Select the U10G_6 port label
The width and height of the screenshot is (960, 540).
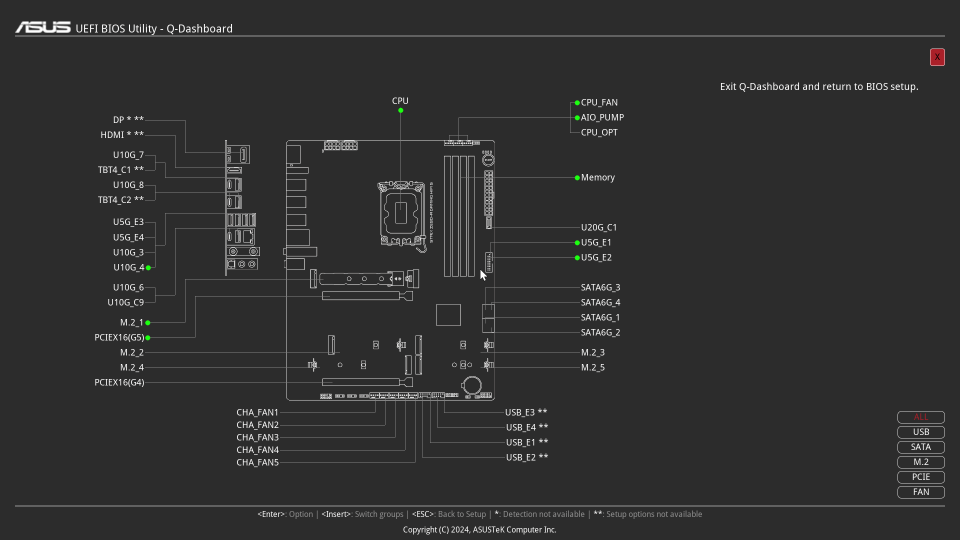point(128,288)
